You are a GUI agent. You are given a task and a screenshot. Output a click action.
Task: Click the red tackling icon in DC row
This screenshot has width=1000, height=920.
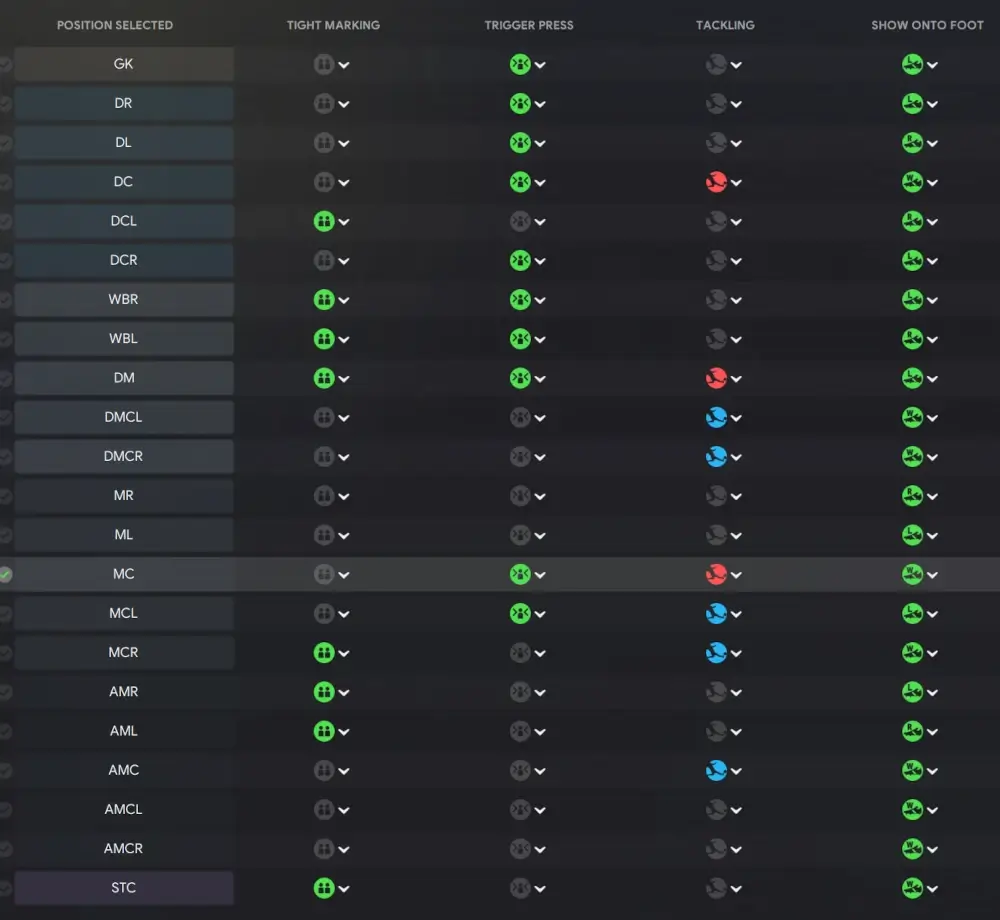716,182
